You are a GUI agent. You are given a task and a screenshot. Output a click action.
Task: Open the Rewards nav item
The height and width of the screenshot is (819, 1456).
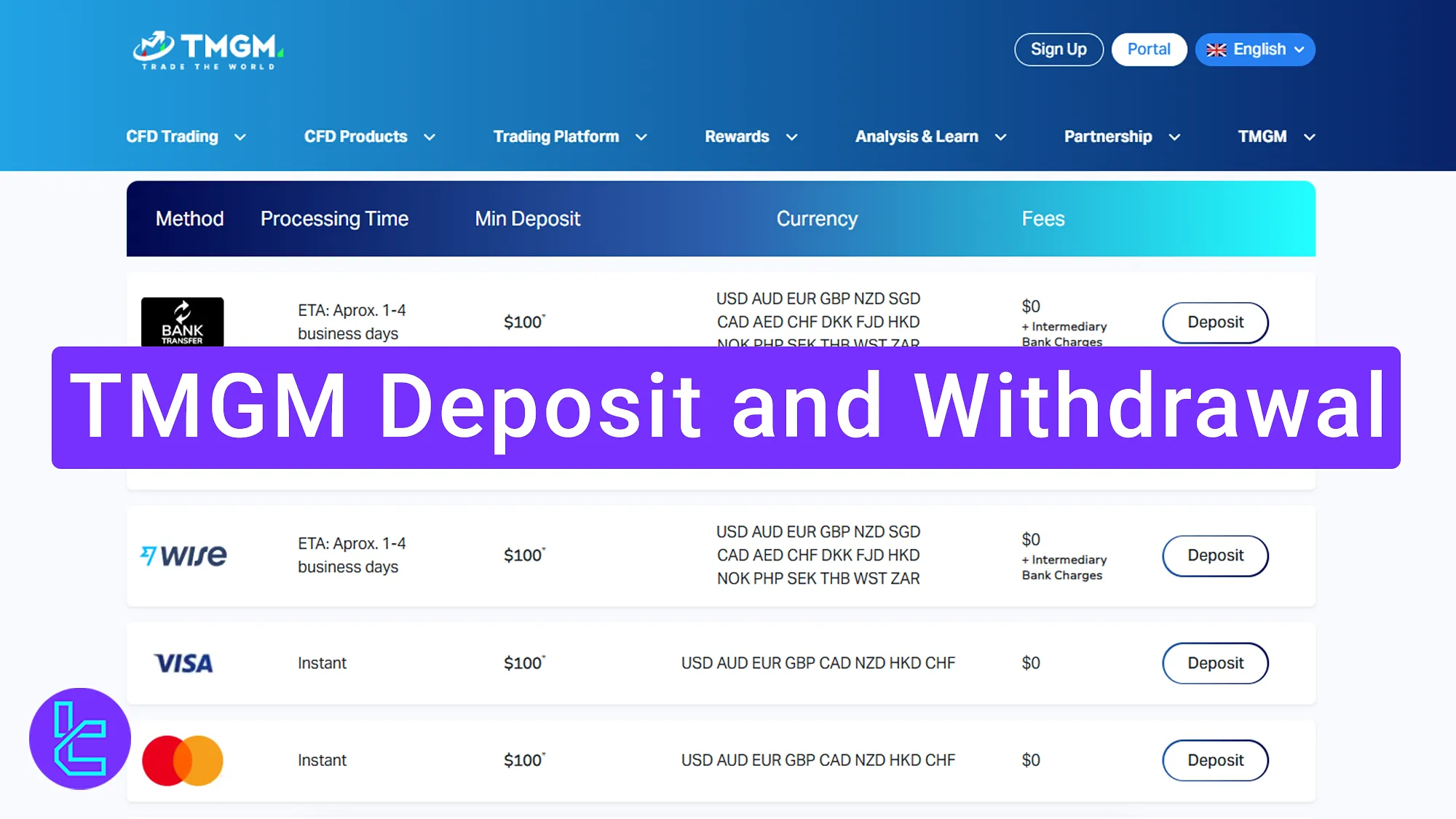click(x=737, y=136)
